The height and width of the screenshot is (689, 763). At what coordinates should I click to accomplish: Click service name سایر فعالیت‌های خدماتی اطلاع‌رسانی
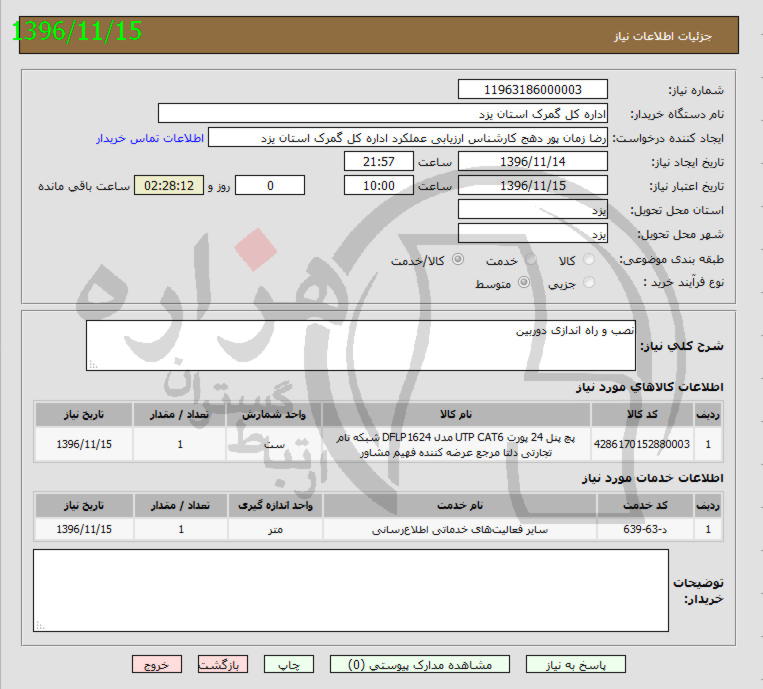460,529
